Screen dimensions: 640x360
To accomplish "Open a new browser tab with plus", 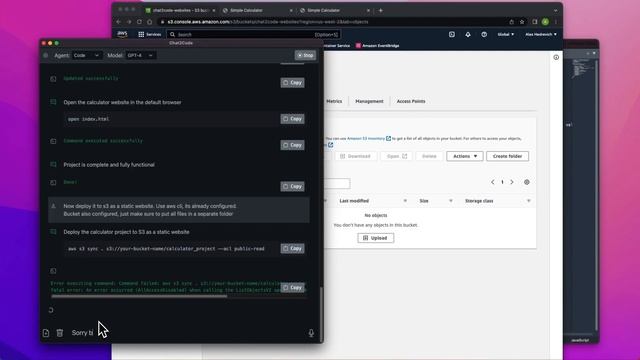I will point(380,10).
